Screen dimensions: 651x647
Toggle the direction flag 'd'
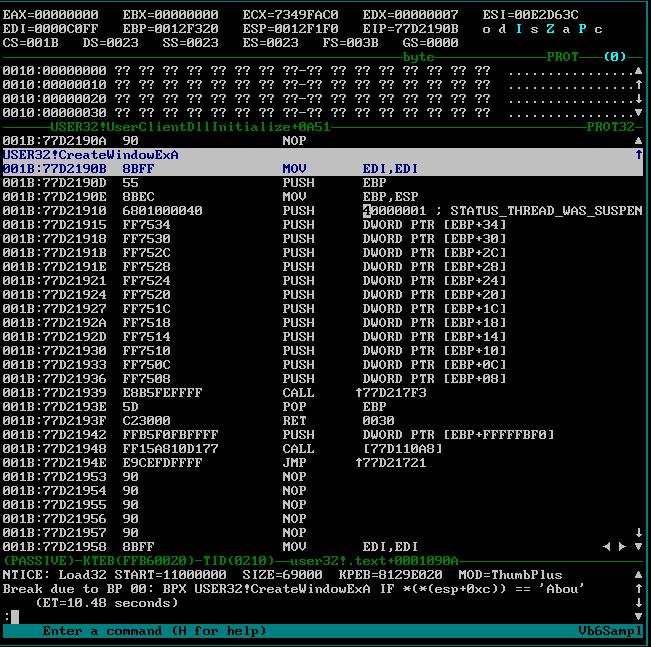point(502,29)
